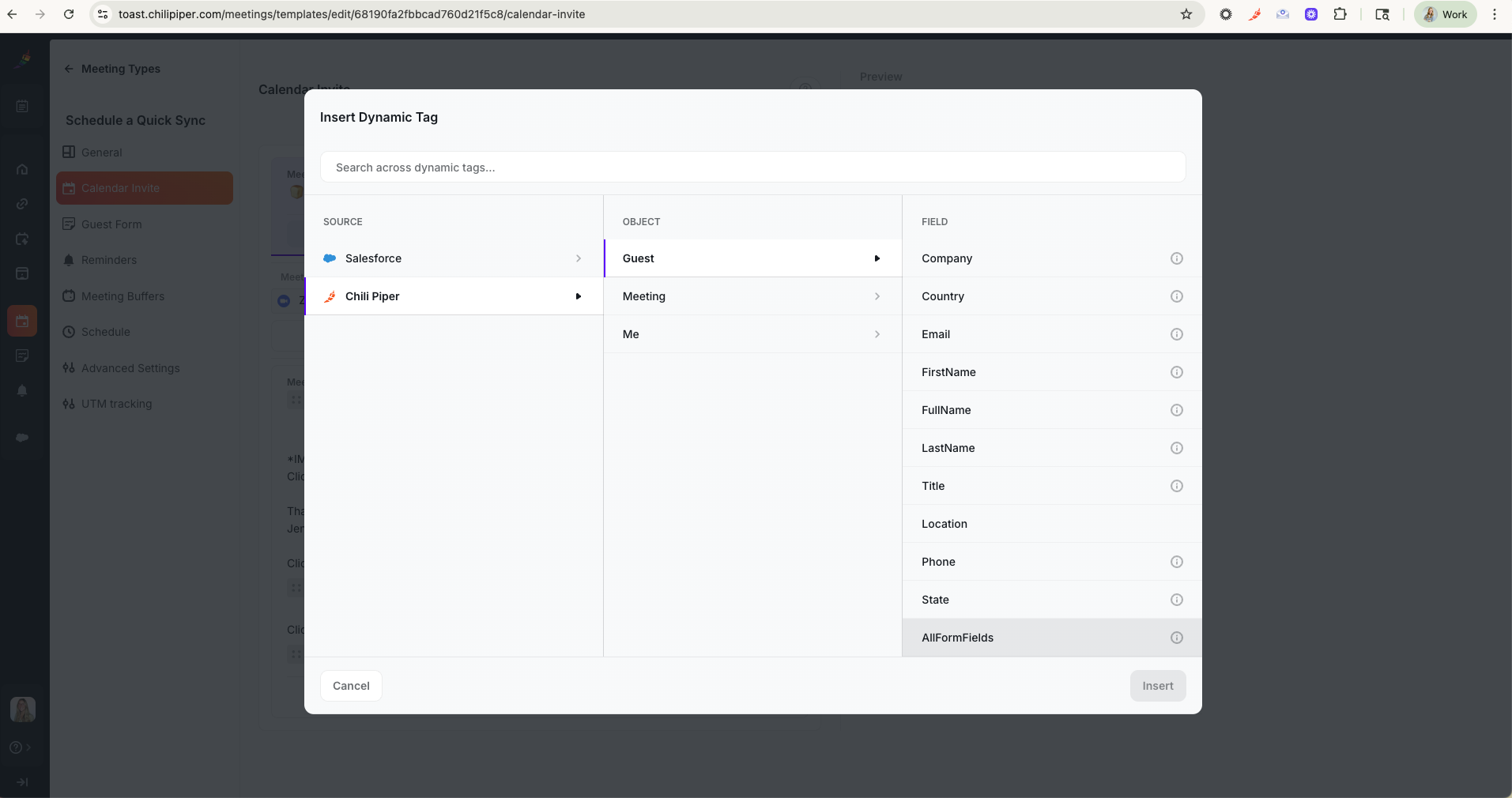The image size is (1512, 798).
Task: Open the Work profile menu in Chrome
Action: click(1446, 14)
